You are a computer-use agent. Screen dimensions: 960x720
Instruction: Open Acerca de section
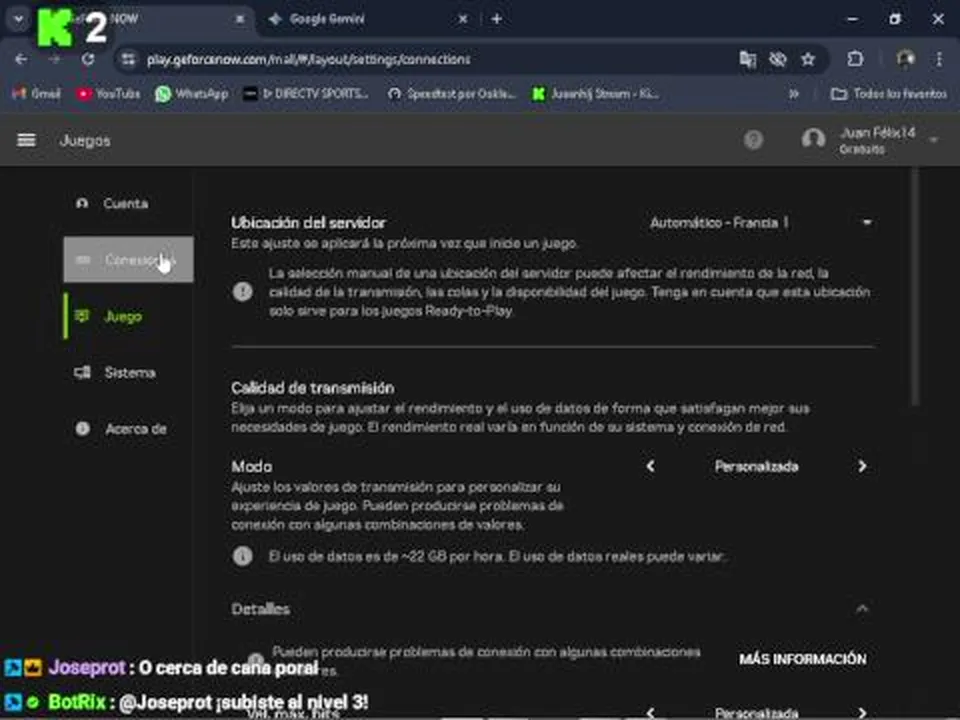[128, 429]
